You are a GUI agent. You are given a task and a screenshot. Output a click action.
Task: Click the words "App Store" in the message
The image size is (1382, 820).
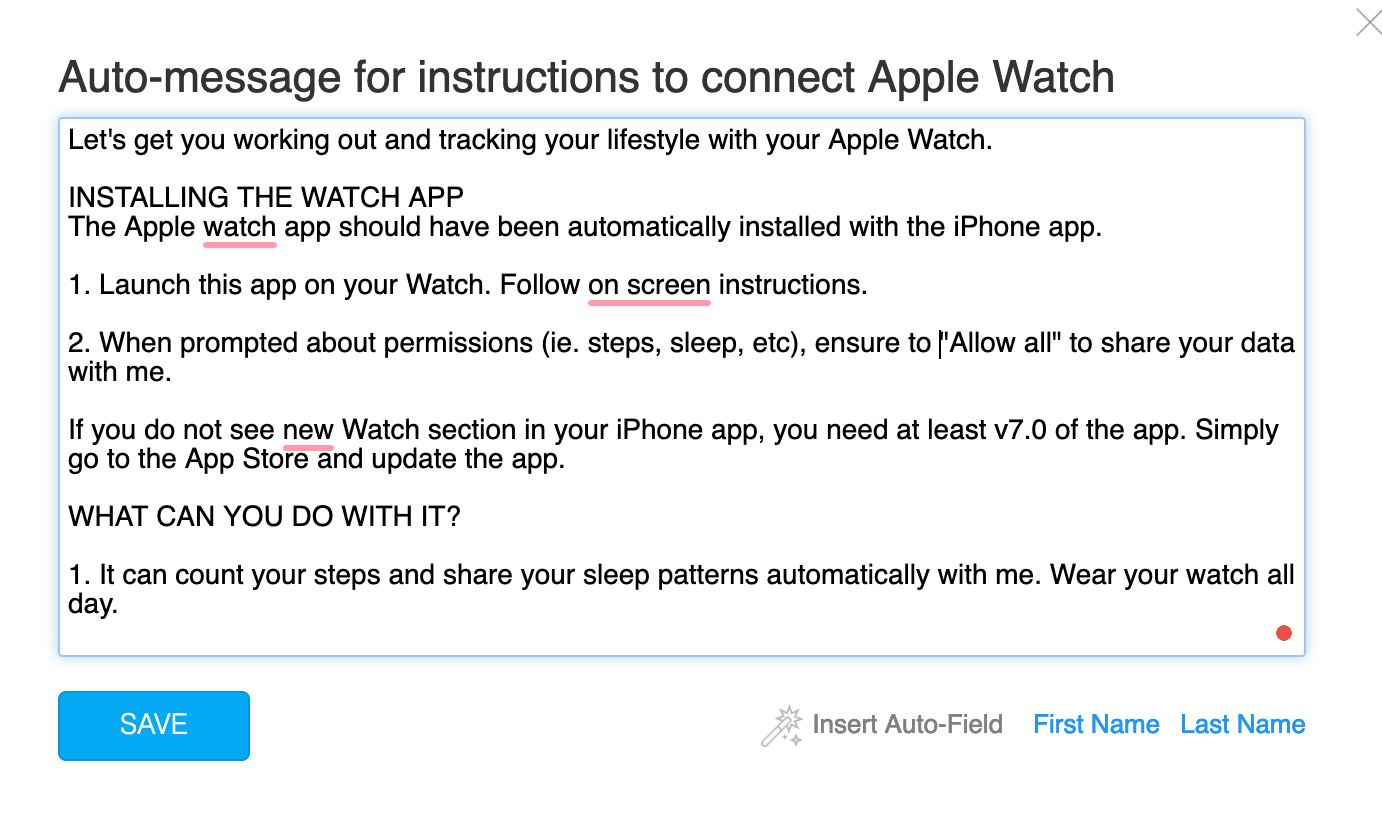247,460
